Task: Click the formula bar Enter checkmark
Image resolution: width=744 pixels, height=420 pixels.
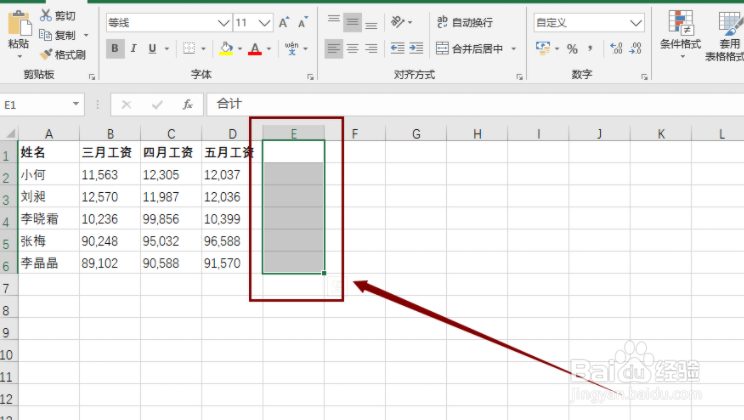Action: click(157, 104)
